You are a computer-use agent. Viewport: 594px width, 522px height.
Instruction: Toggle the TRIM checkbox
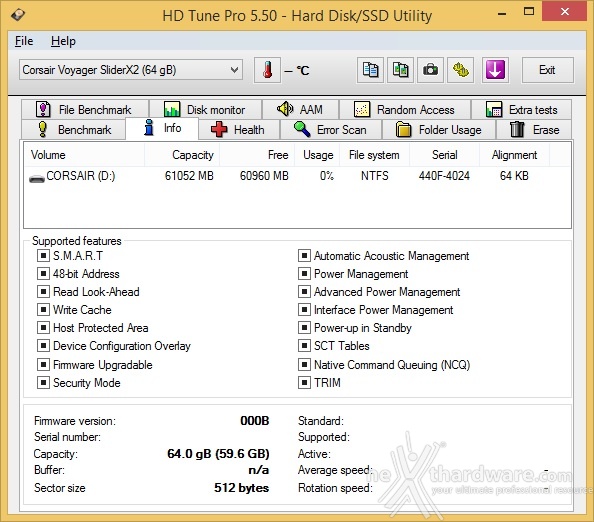[304, 383]
